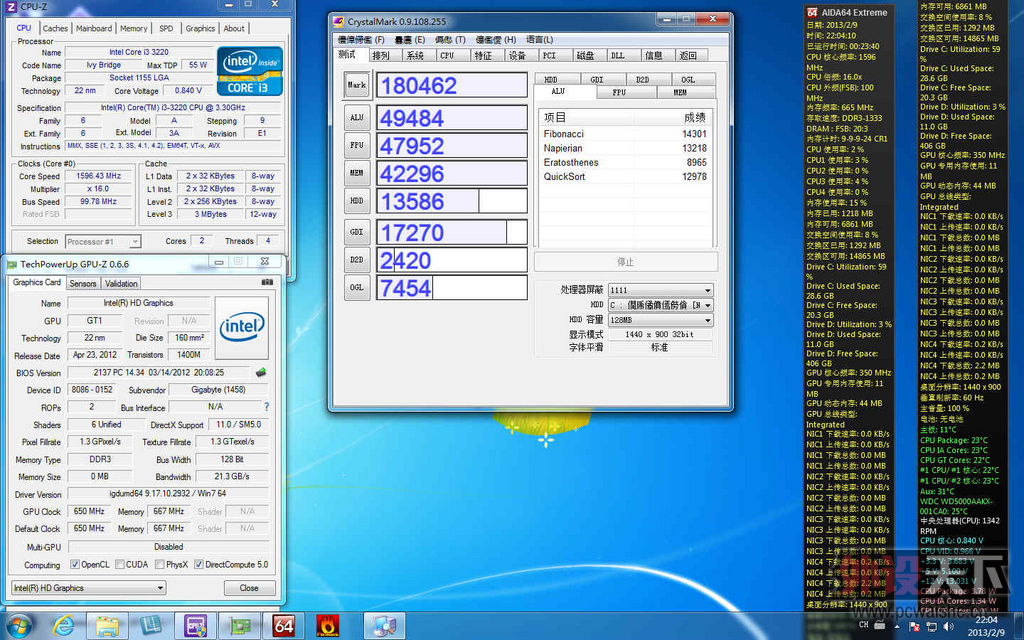Switch to CPU-Z via purple taskbar icon

[x=195, y=626]
